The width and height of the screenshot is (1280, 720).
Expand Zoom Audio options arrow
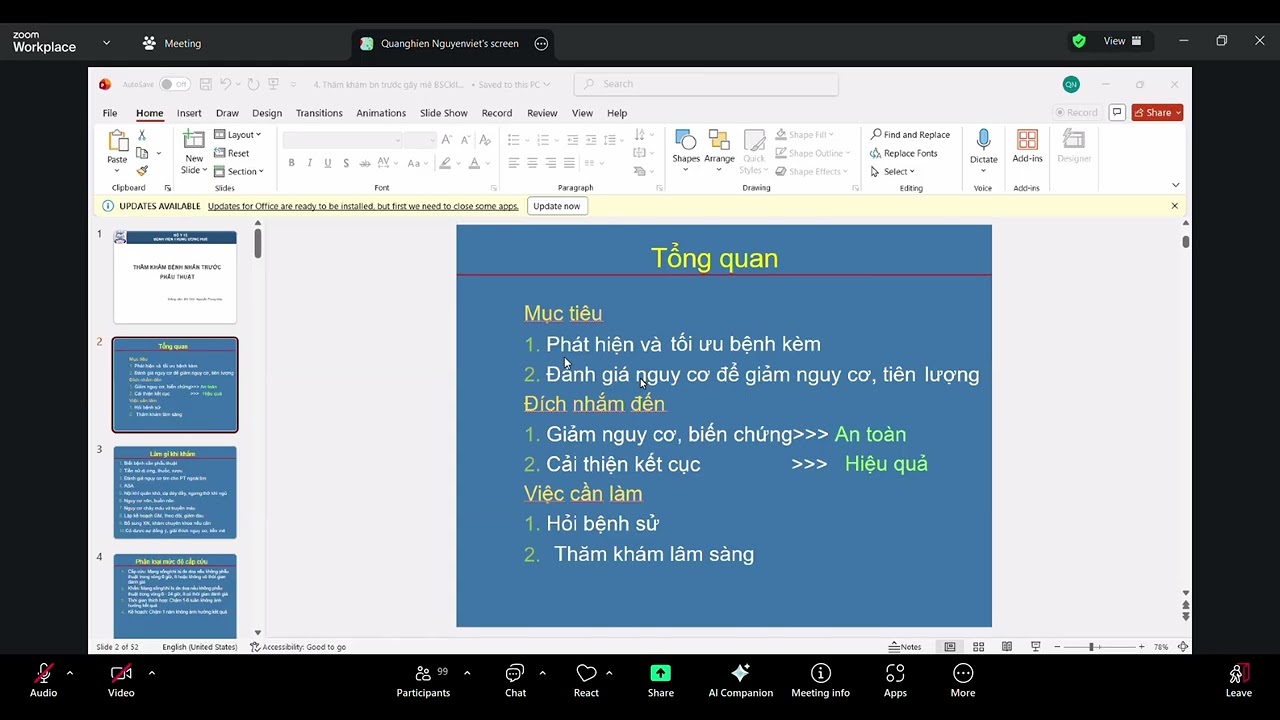click(69, 673)
